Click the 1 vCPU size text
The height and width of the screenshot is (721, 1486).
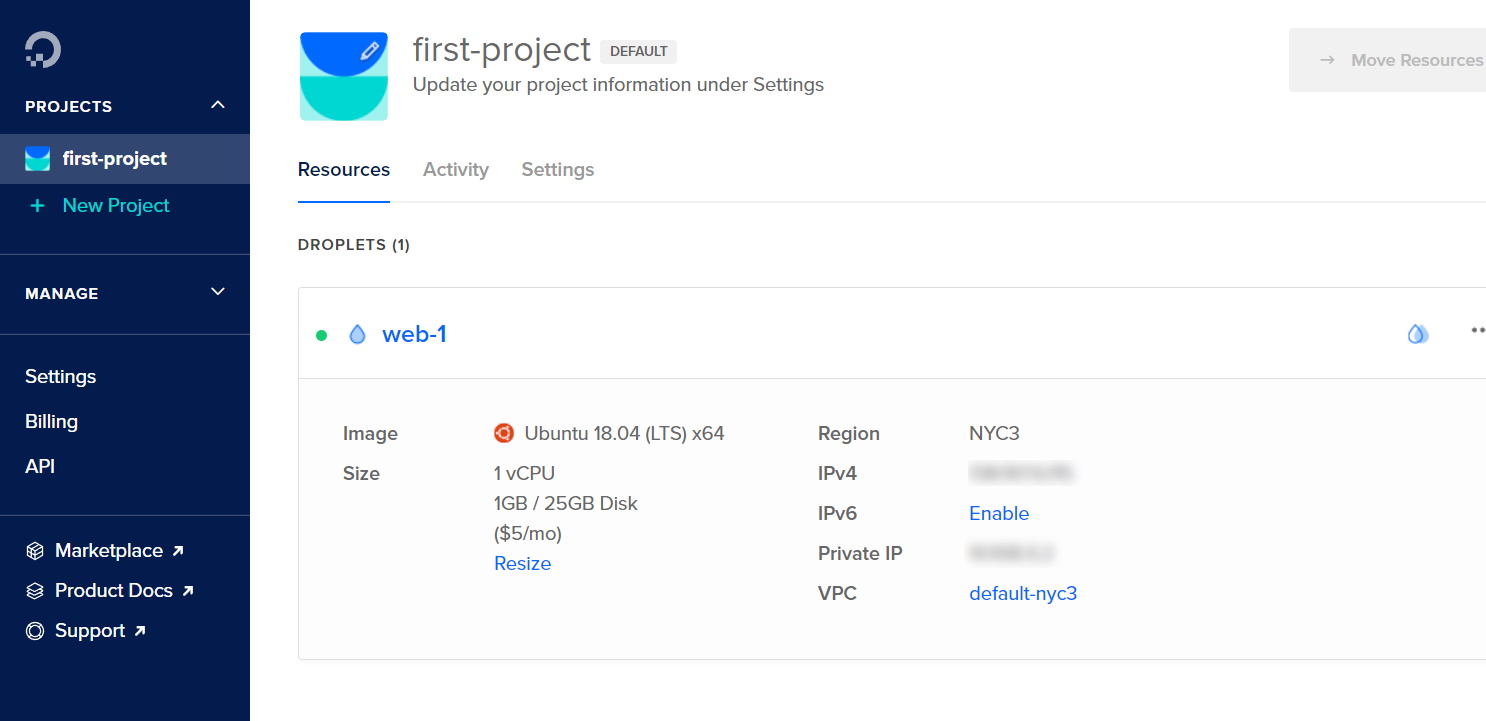pos(524,473)
